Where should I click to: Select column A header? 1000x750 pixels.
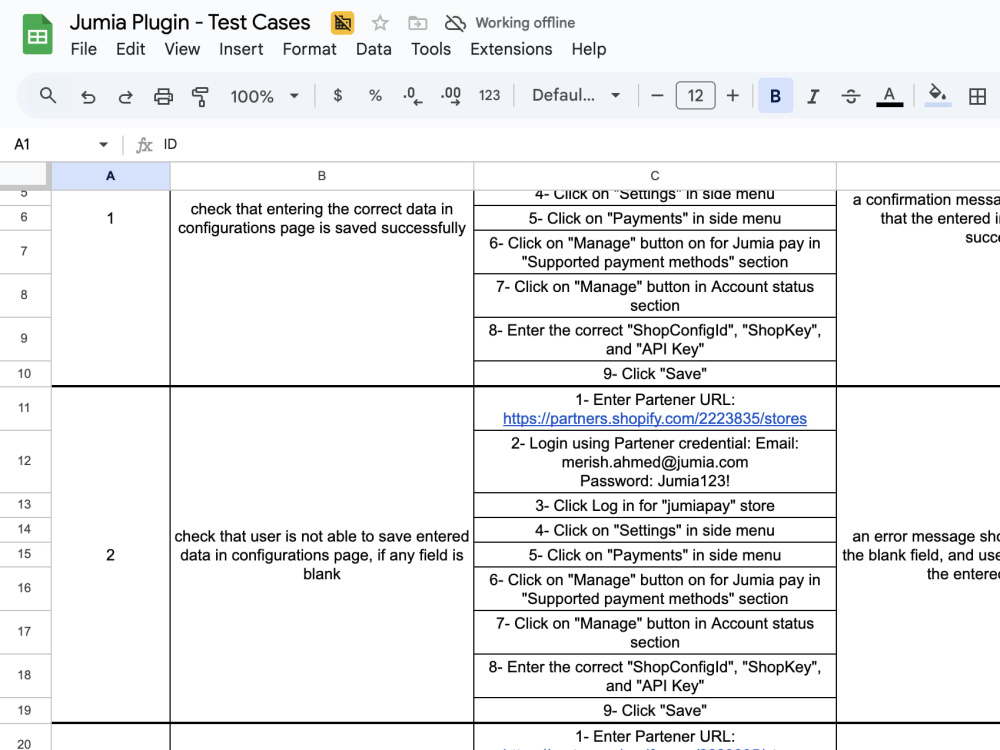pos(110,176)
